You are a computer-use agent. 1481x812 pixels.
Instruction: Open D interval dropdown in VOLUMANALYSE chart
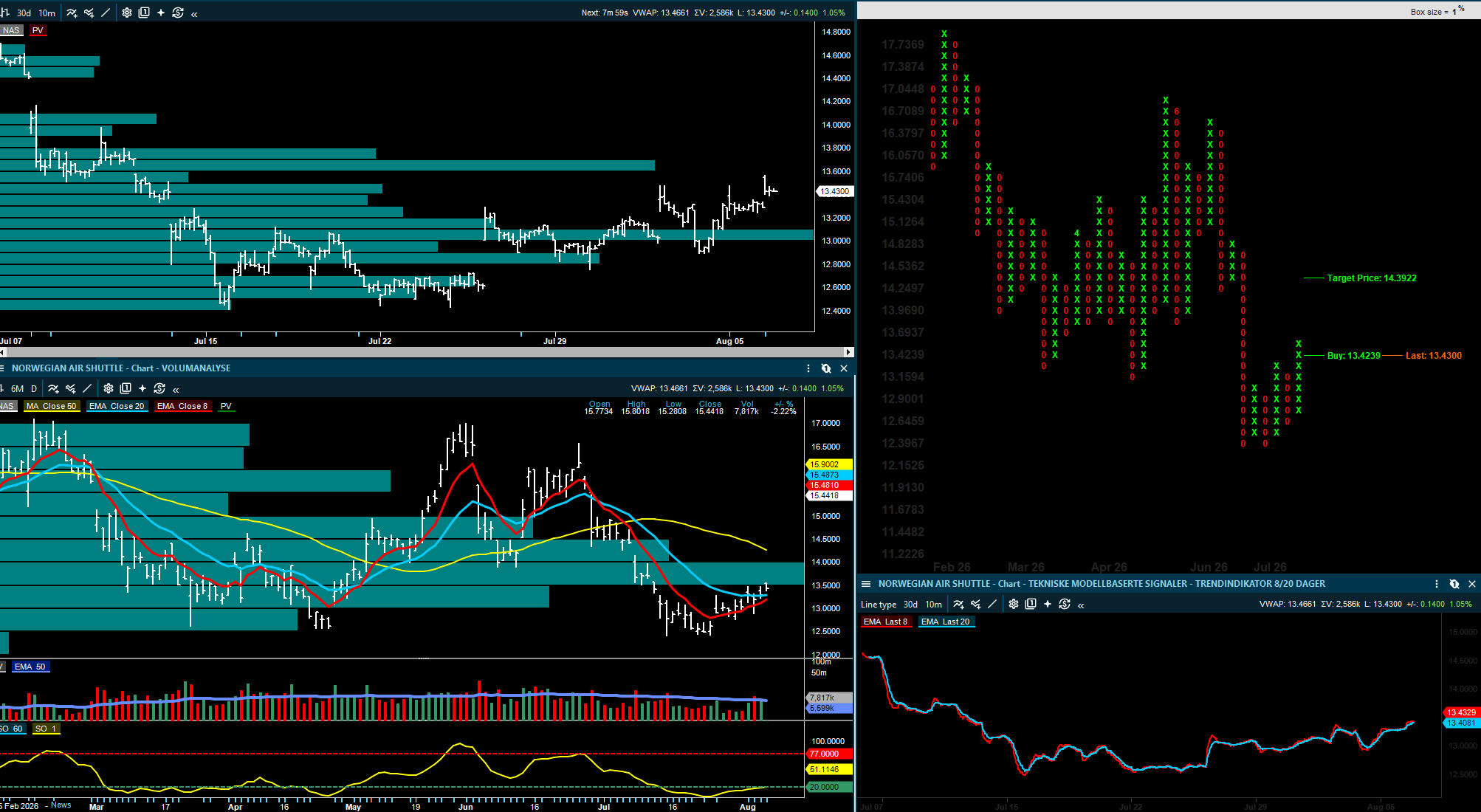[34, 388]
